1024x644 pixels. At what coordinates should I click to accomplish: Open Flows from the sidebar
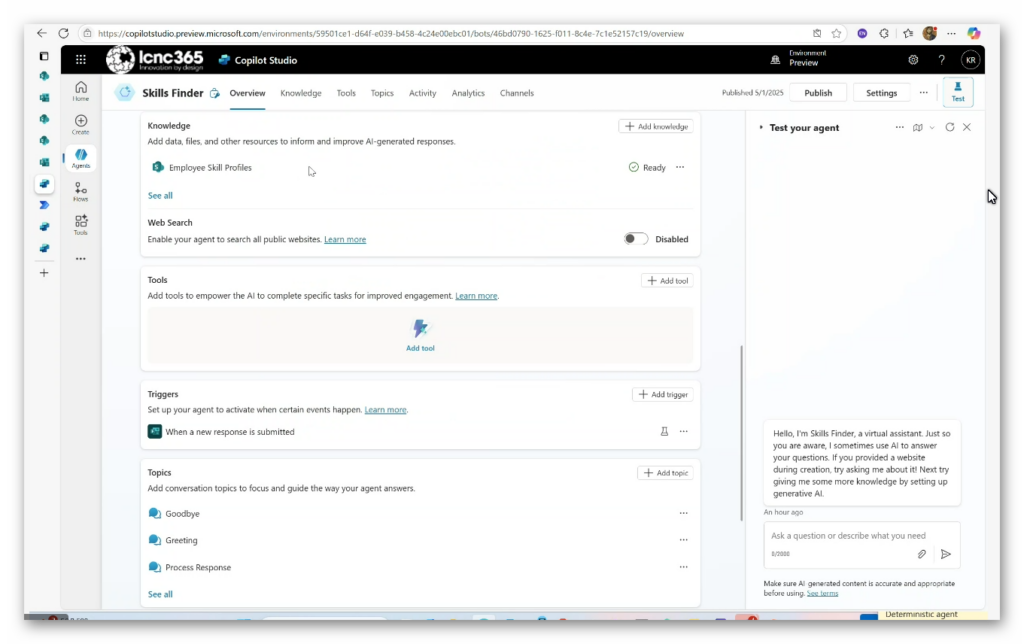tap(80, 192)
